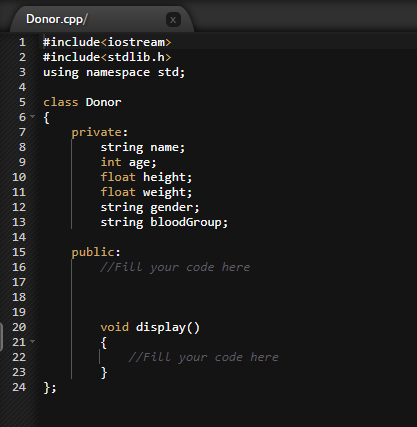The width and height of the screenshot is (417, 427).
Task: Click the opening brace on line 6
Action: [46, 118]
